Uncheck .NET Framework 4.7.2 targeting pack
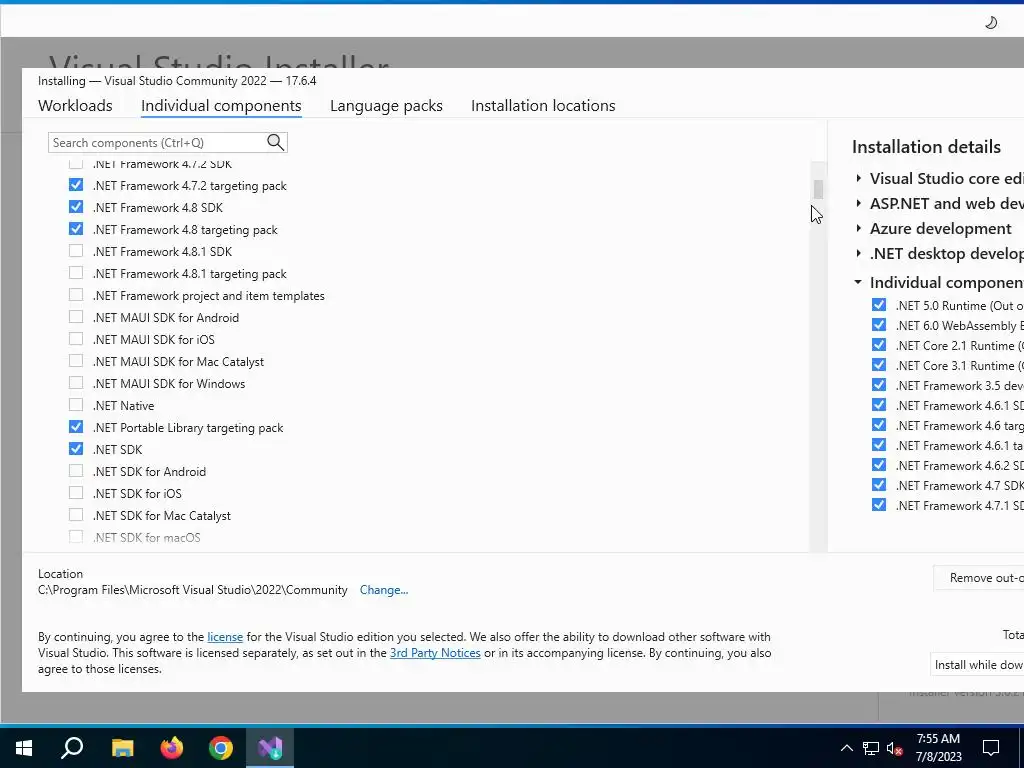Viewport: 1024px width, 768px height. coord(76,185)
